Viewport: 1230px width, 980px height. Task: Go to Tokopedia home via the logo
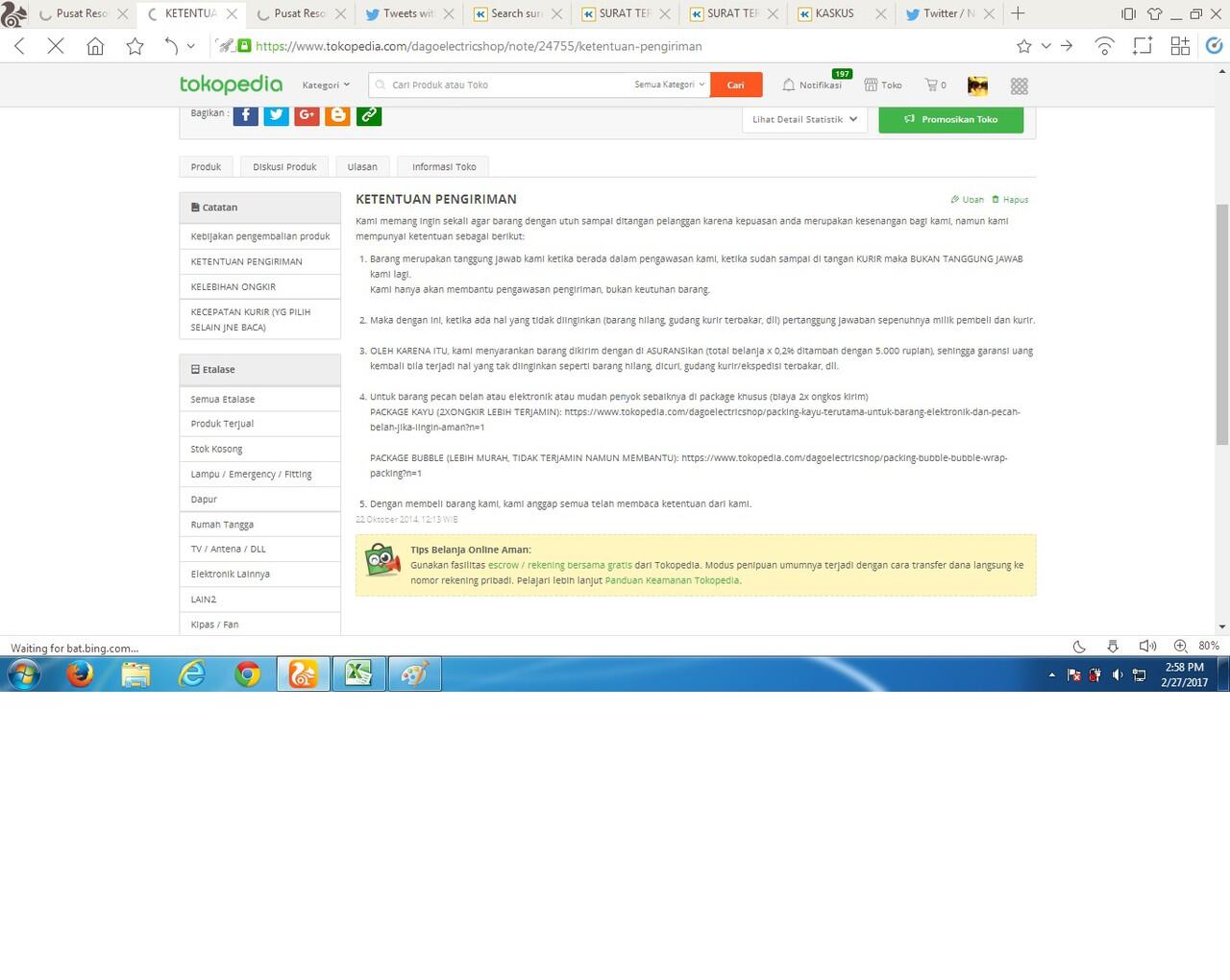point(231,85)
